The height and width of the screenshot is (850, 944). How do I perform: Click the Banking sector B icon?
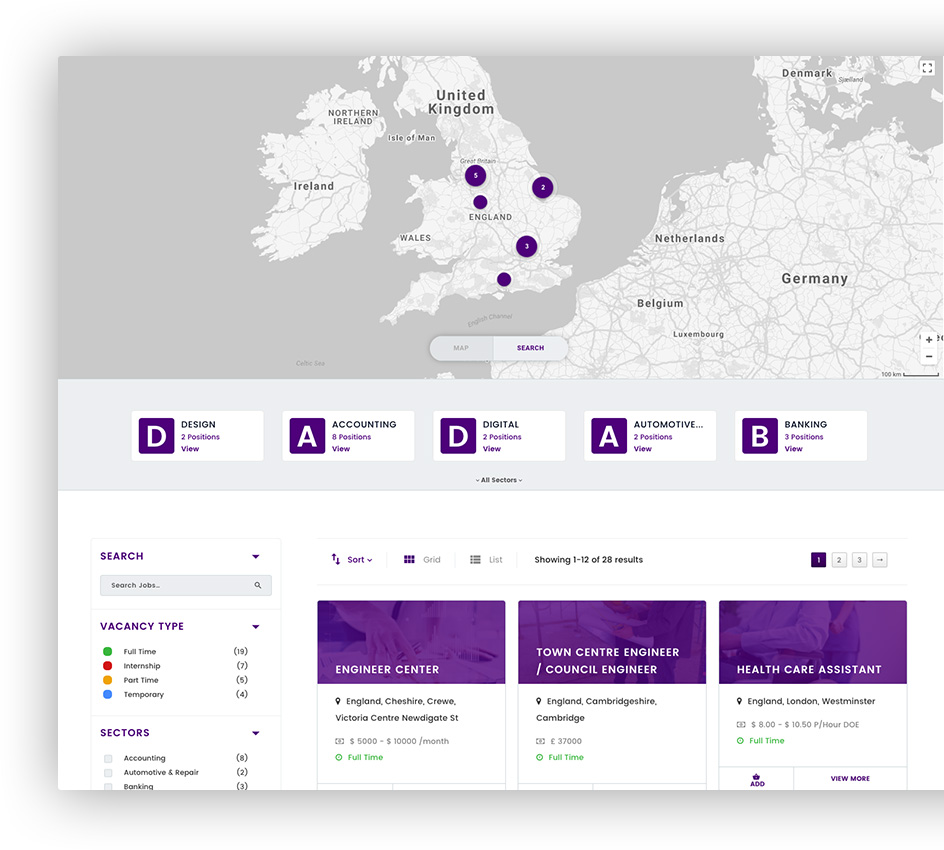tap(759, 435)
